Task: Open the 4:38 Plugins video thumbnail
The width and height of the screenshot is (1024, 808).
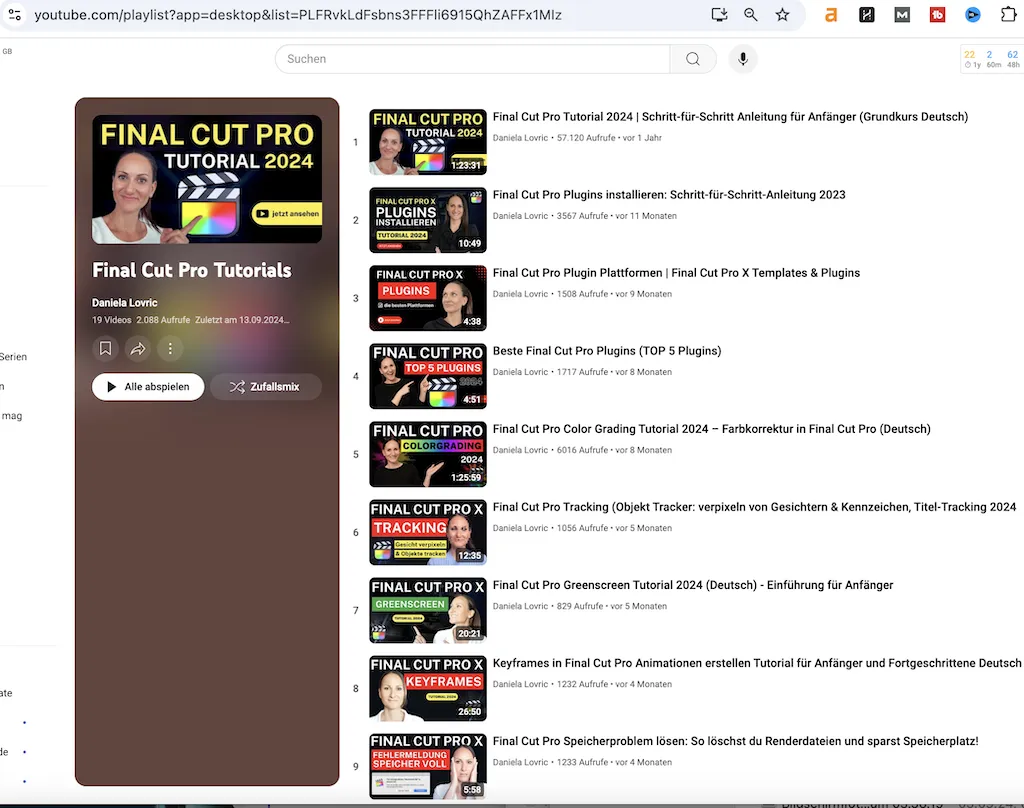Action: coord(428,298)
